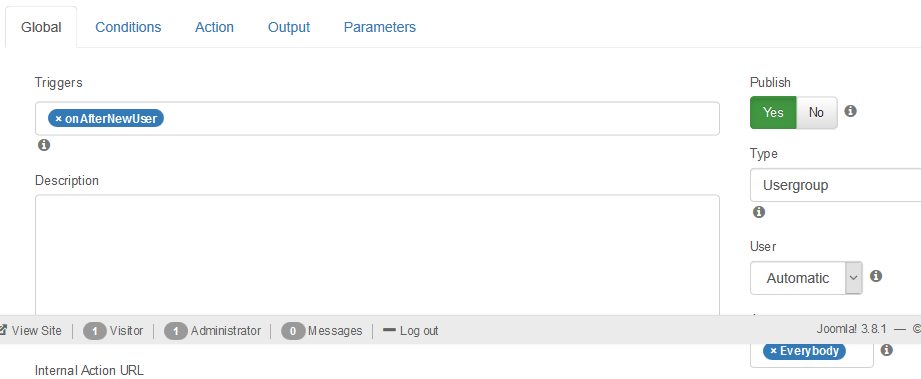Screen dimensions: 921x379
Task: Select the Parameters tab
Action: point(380,27)
